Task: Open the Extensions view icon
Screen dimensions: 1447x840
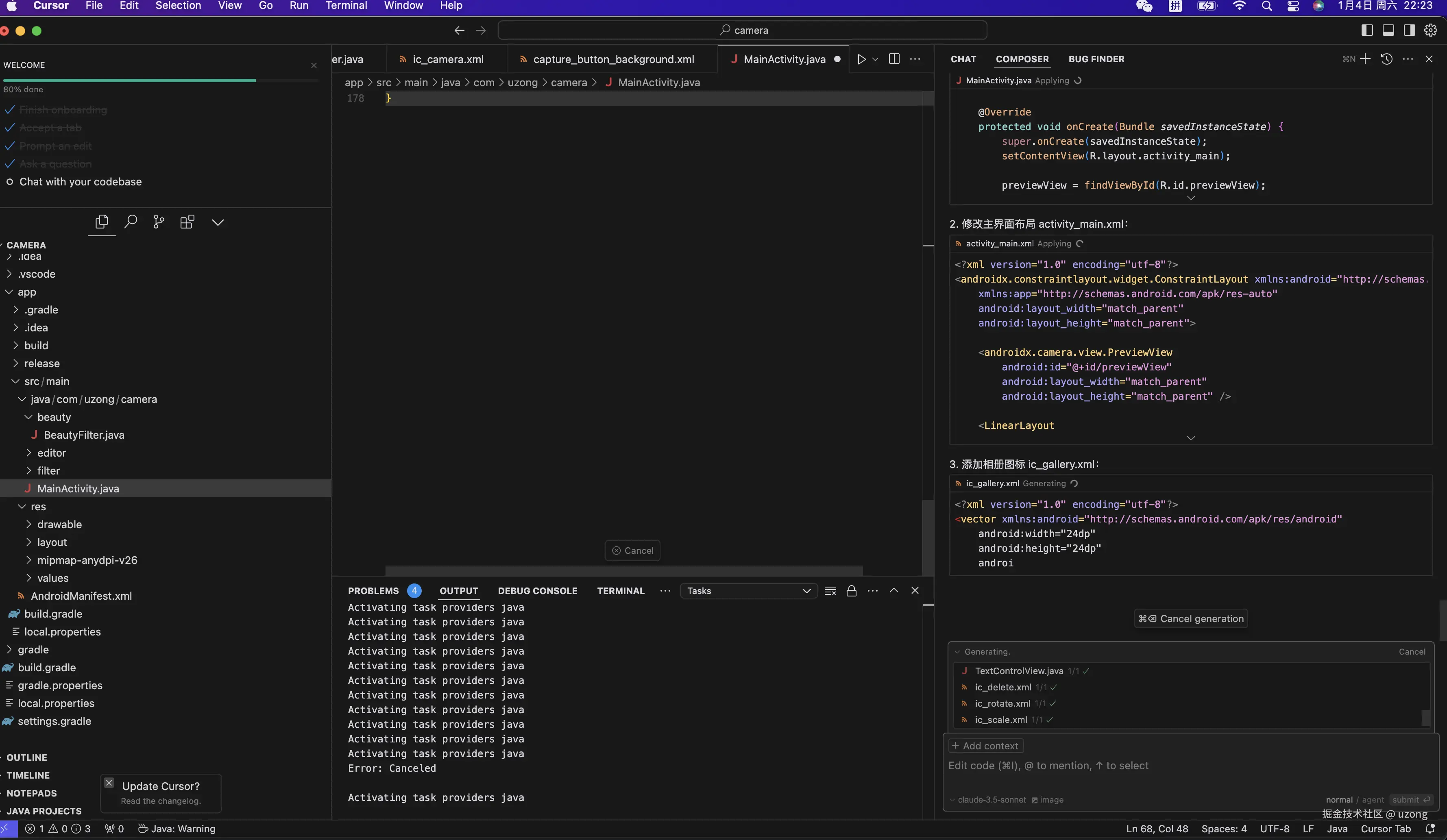Action: [187, 222]
